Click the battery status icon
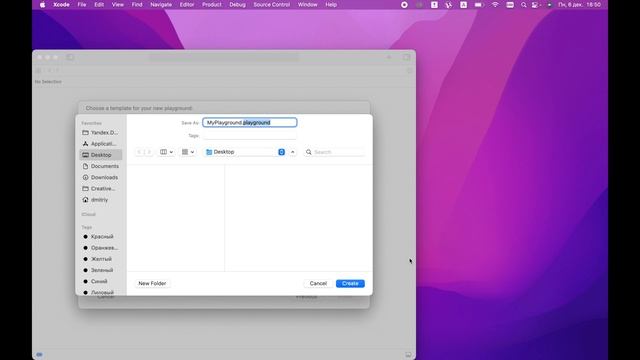Viewport: 640px width, 360px height. [x=478, y=5]
